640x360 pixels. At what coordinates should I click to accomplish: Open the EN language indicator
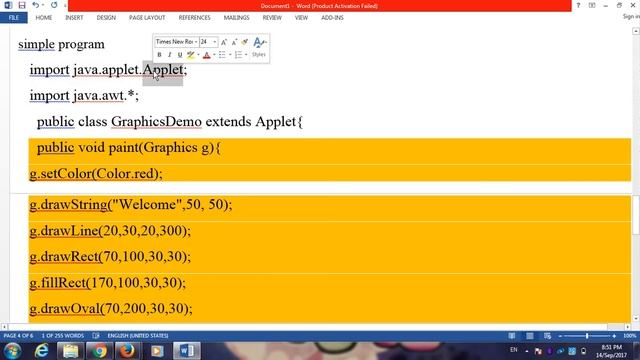point(513,350)
